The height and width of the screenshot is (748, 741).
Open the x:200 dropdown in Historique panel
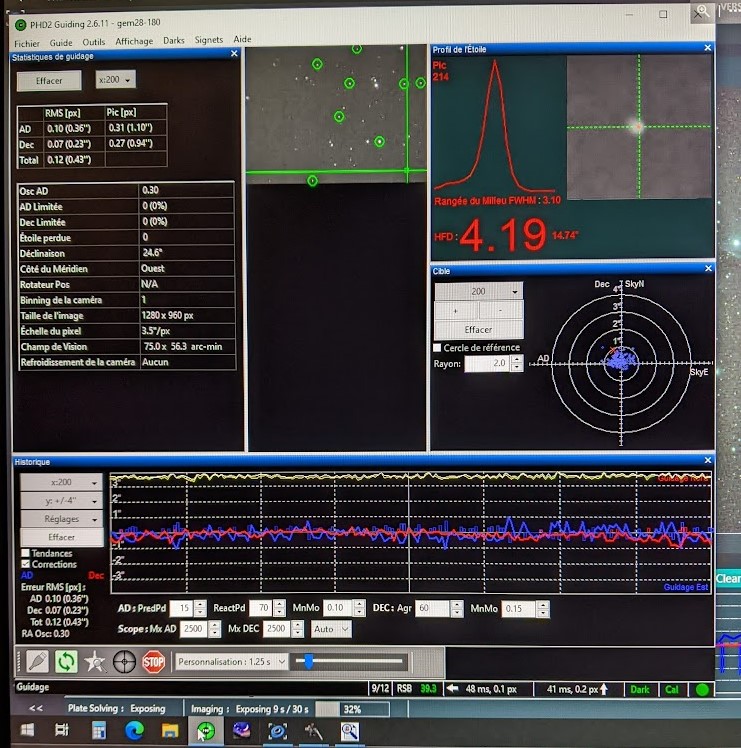pyautogui.click(x=61, y=482)
